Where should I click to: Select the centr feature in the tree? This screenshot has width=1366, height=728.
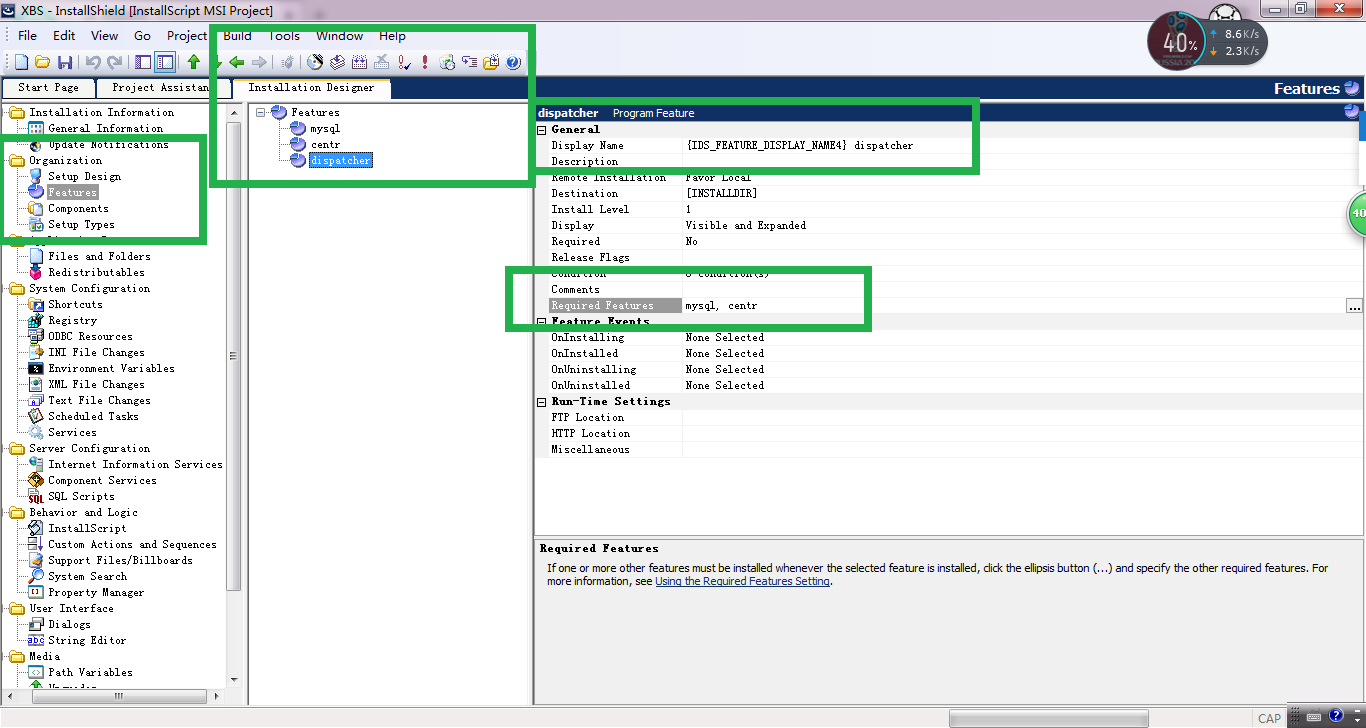pos(325,144)
